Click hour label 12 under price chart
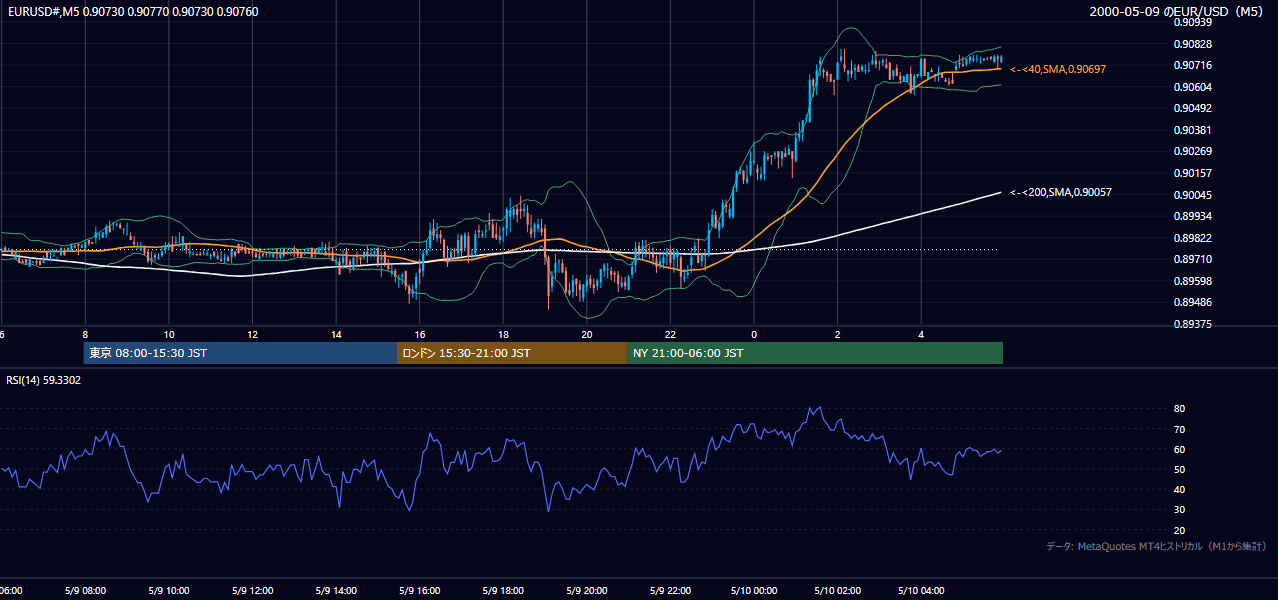The height and width of the screenshot is (600, 1278). tap(253, 334)
